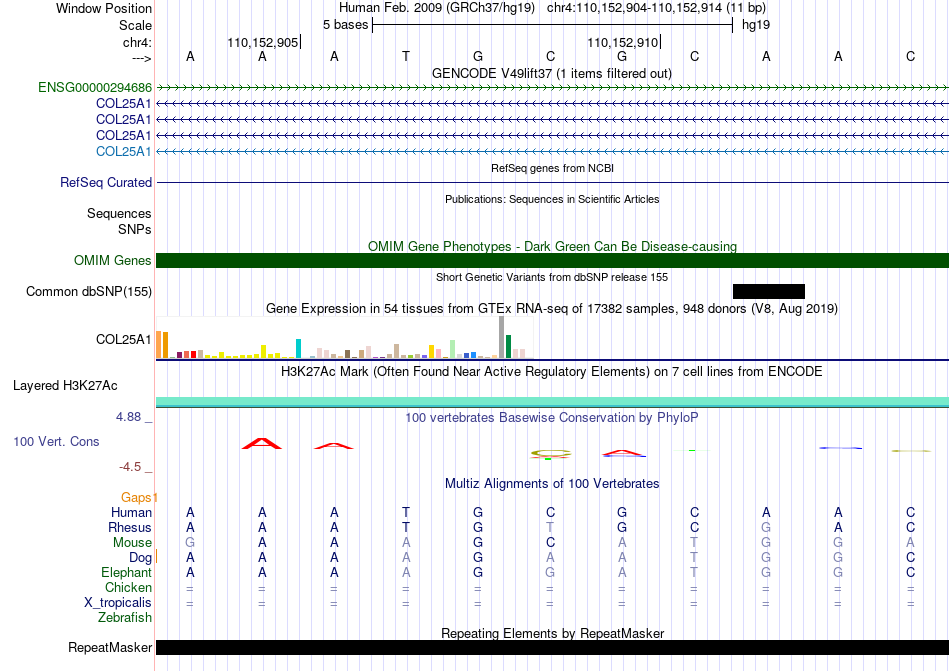Click the turquoise H3K27Ac signal bar
This screenshot has width=950, height=671.
553,402
